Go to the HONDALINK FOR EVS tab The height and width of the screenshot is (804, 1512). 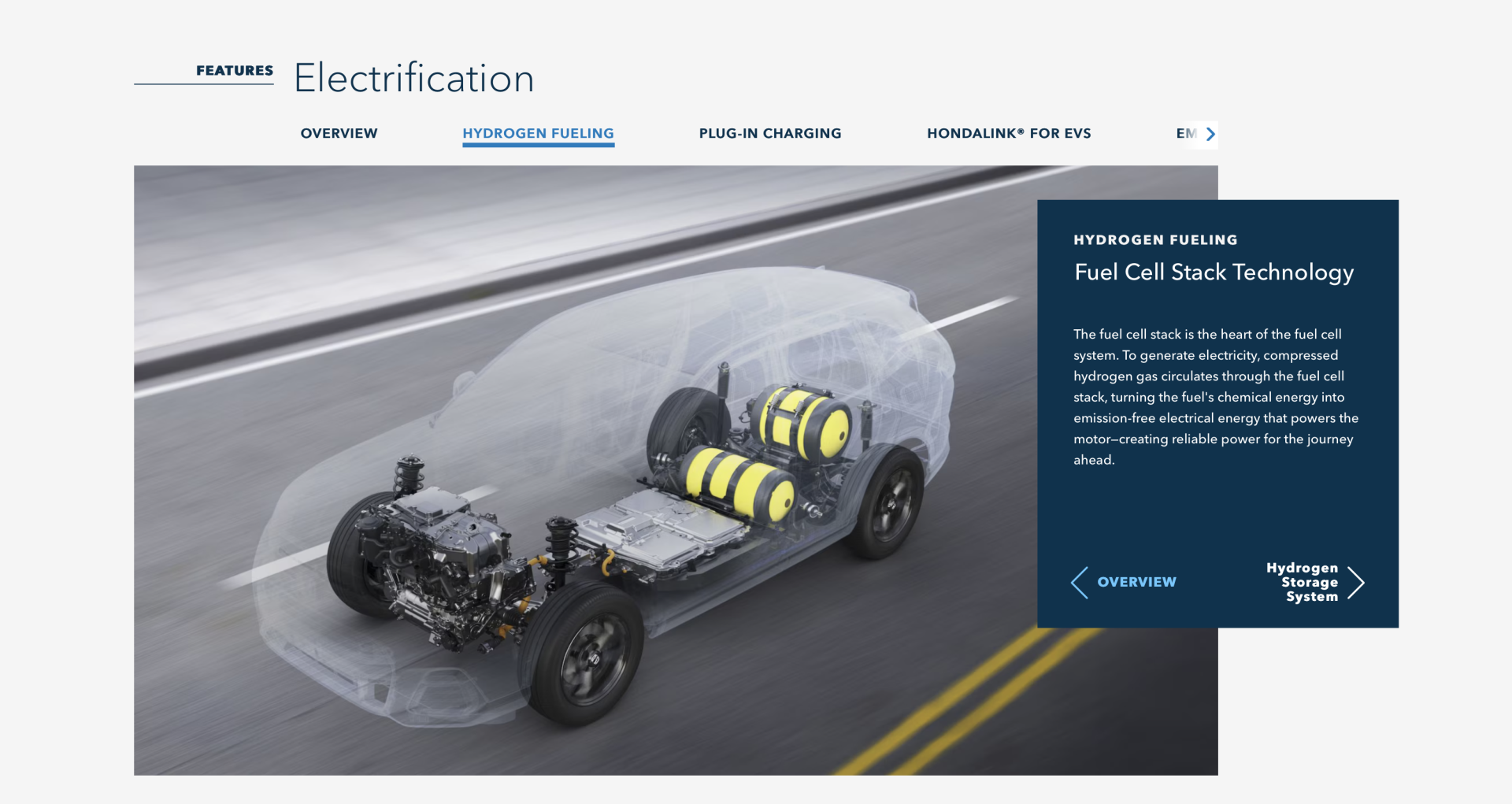(x=1008, y=134)
